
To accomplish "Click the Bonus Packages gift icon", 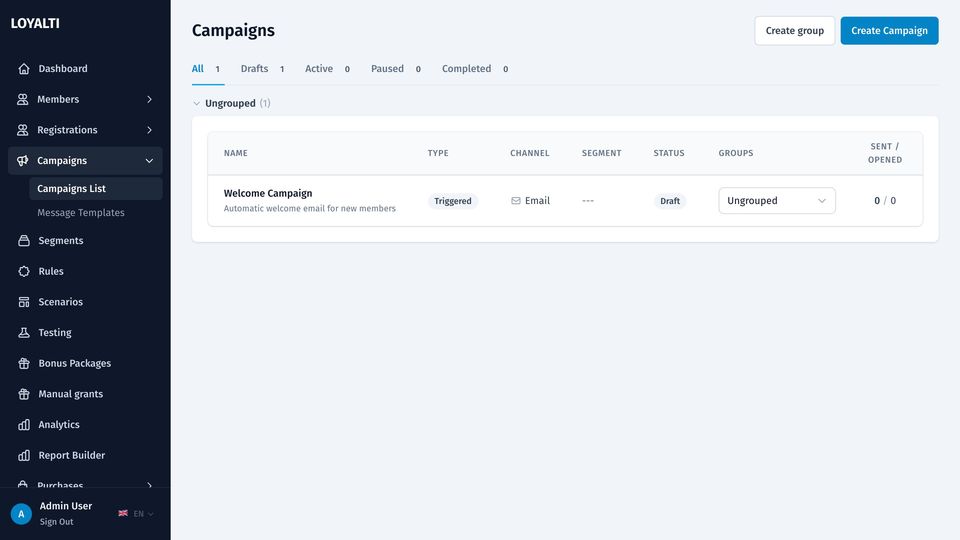I will pyautogui.click(x=24, y=363).
